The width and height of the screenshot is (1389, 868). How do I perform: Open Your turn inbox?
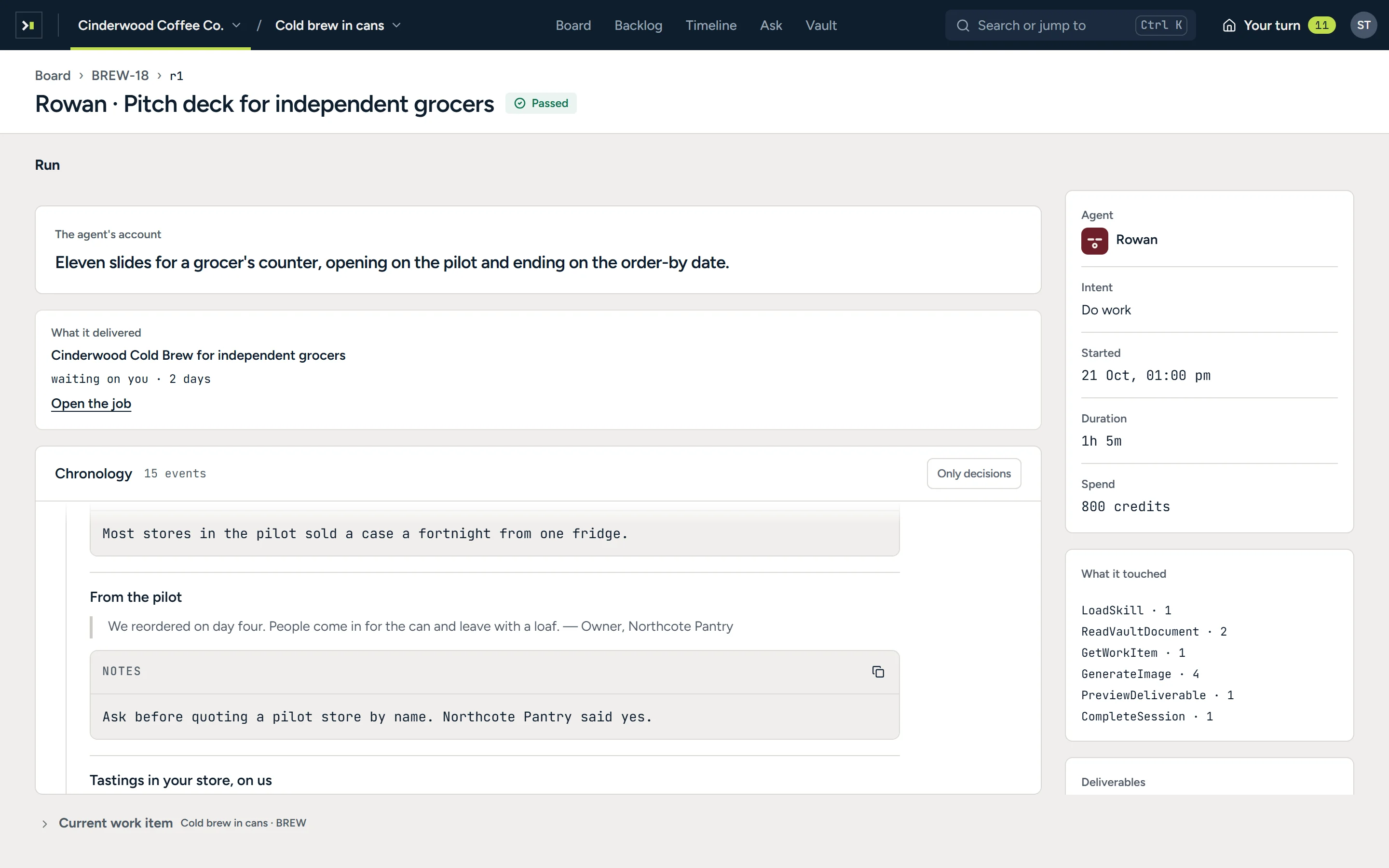[x=1279, y=25]
